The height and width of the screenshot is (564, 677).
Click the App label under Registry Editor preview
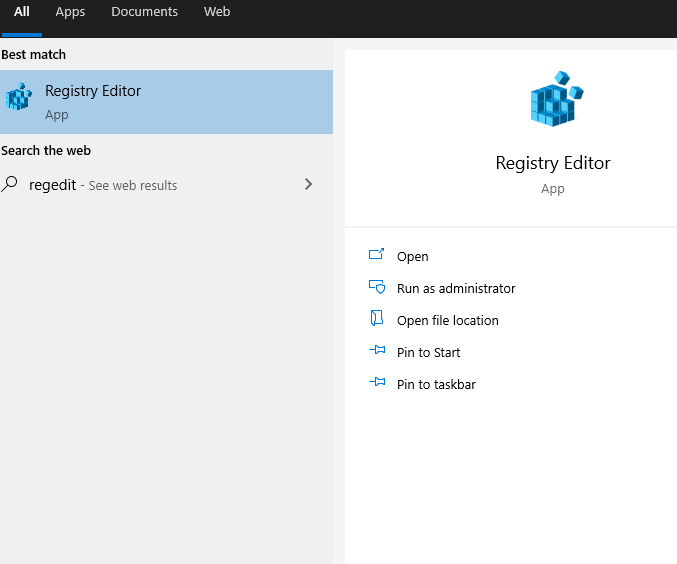click(553, 189)
